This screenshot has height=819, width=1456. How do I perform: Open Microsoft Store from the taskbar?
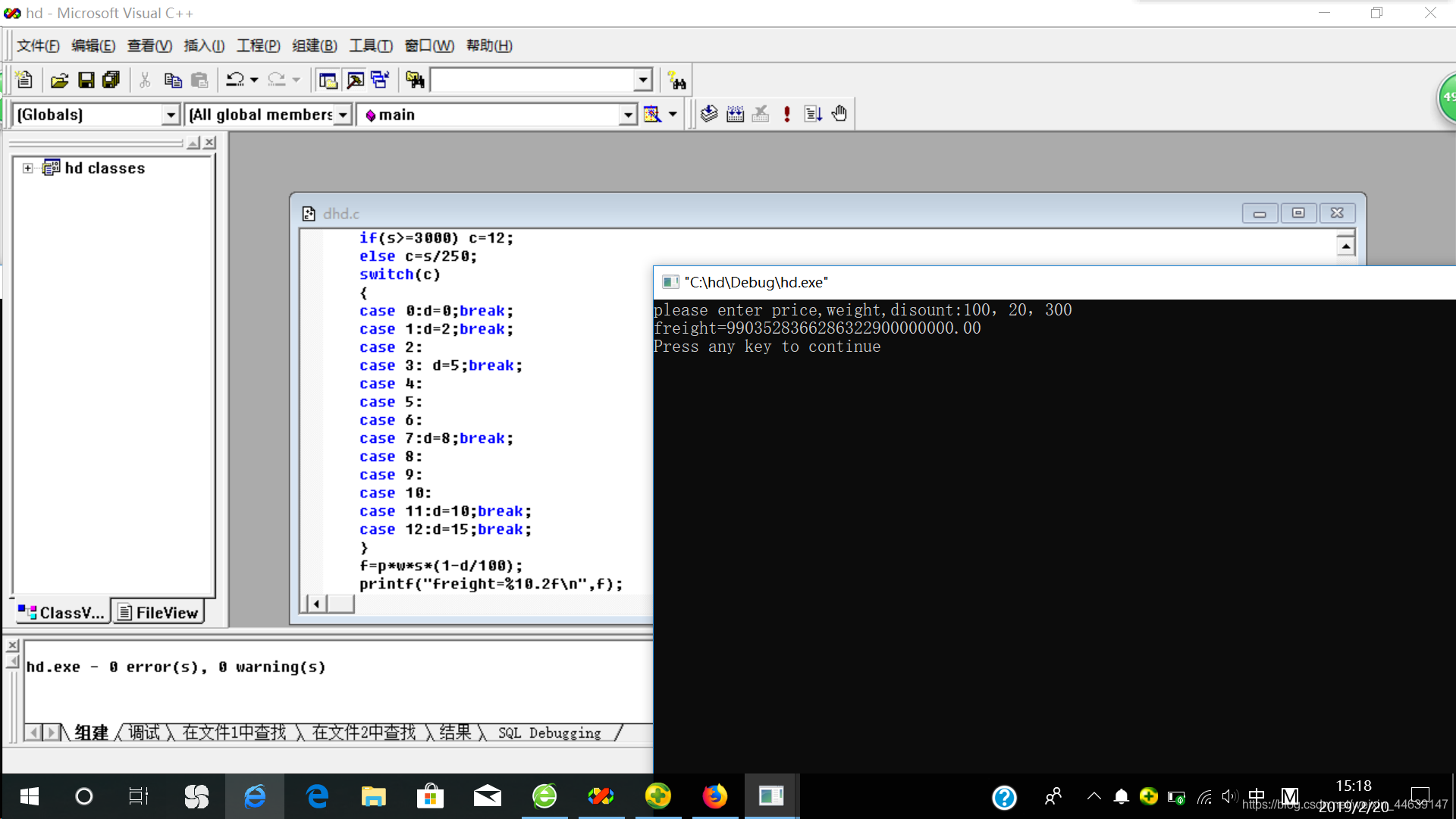(430, 796)
